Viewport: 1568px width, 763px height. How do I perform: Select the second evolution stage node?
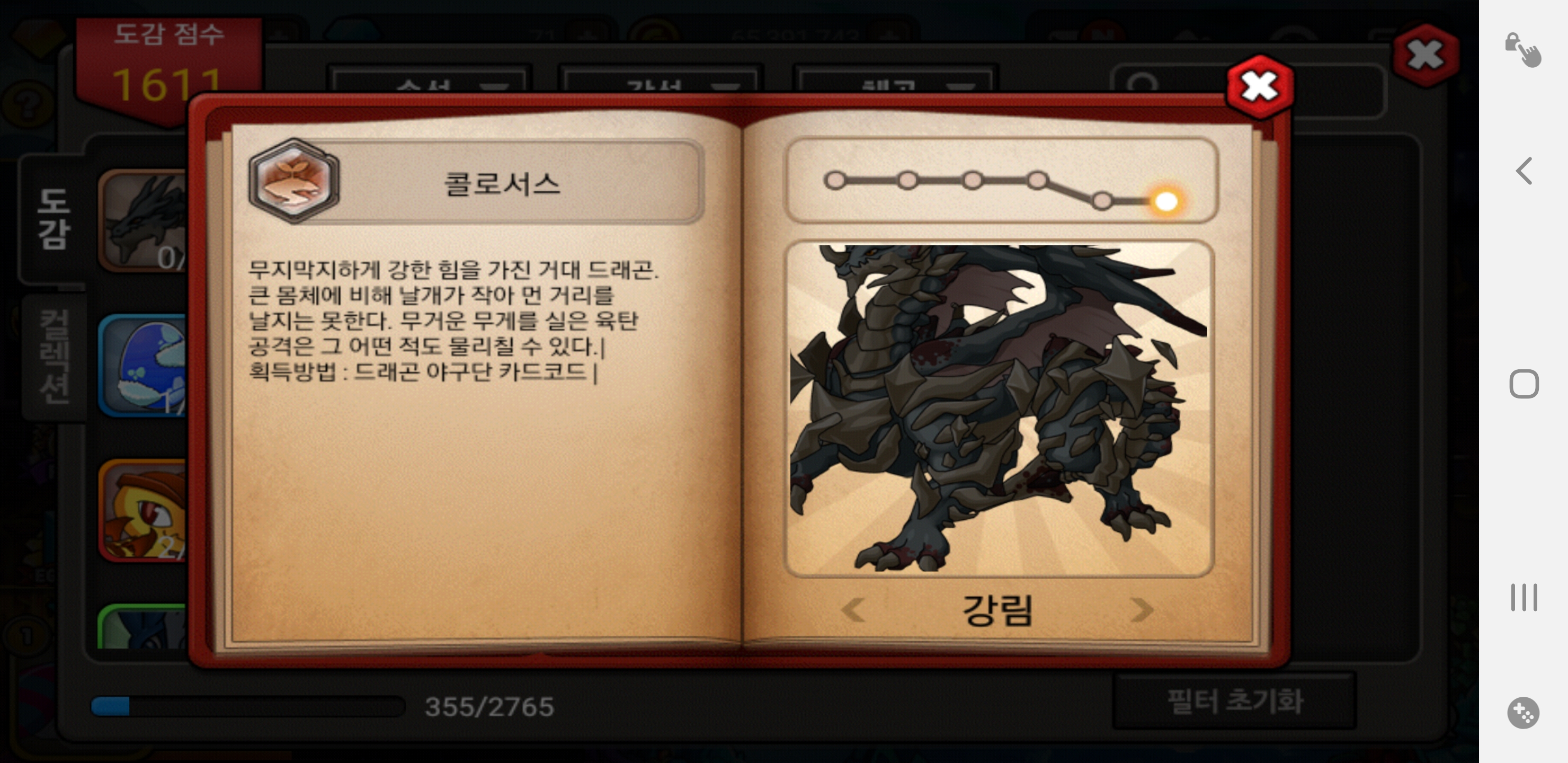[x=907, y=181]
